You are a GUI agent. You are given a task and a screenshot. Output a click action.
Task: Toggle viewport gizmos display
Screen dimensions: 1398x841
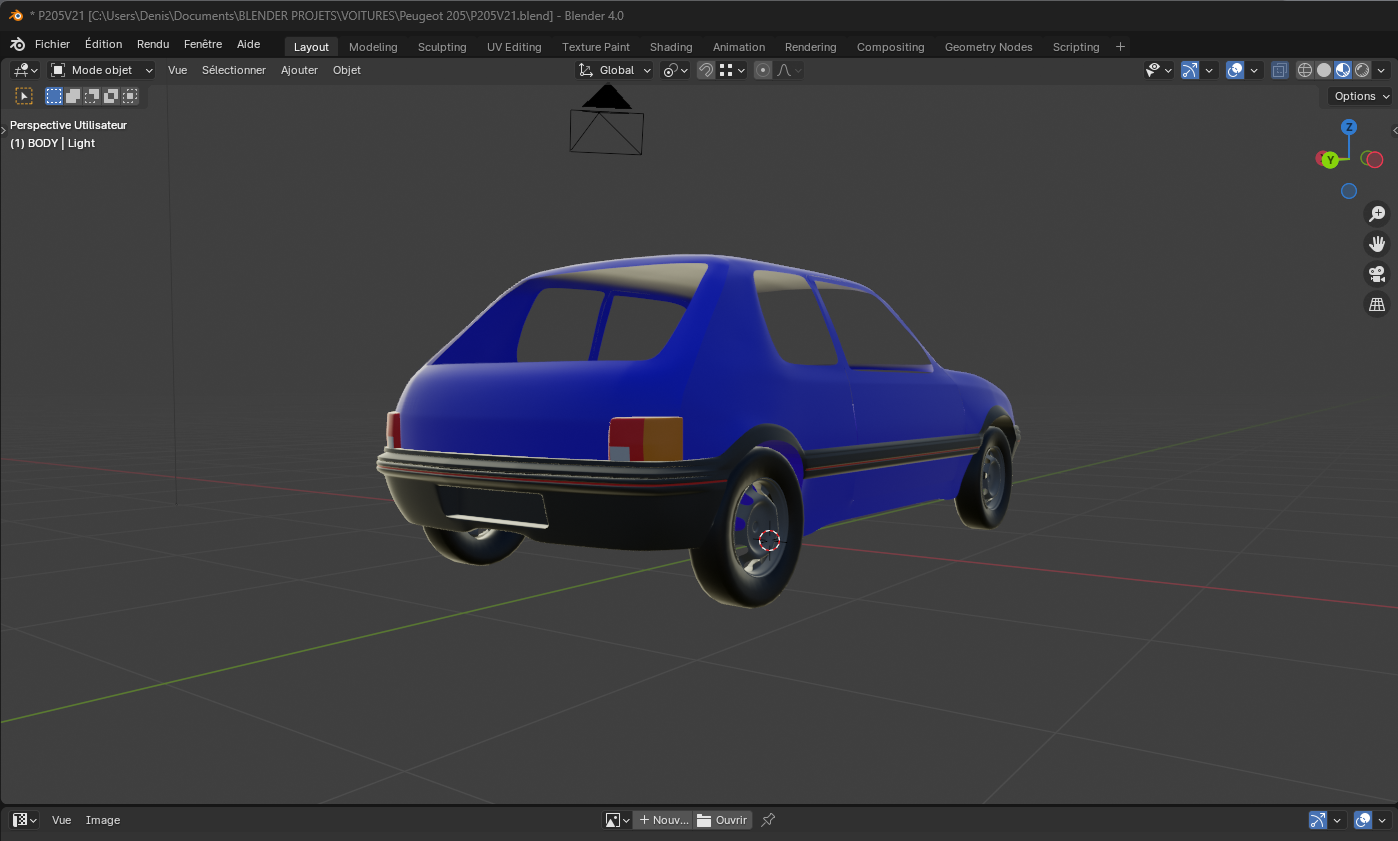pos(1190,70)
